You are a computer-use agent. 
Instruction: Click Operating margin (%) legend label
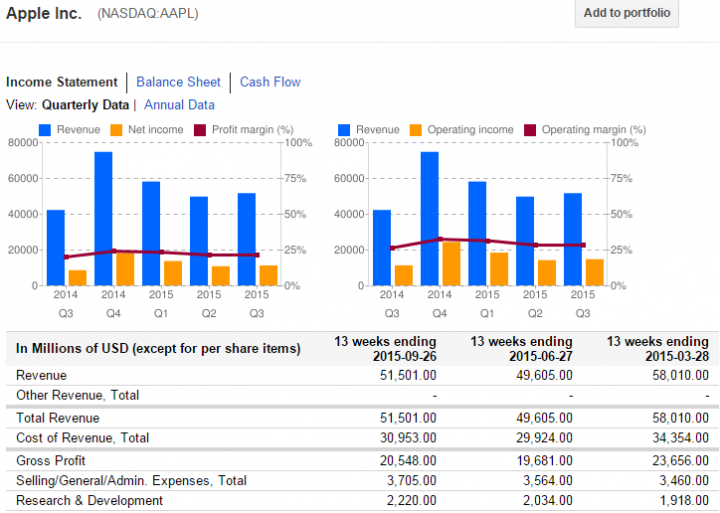[594, 130]
